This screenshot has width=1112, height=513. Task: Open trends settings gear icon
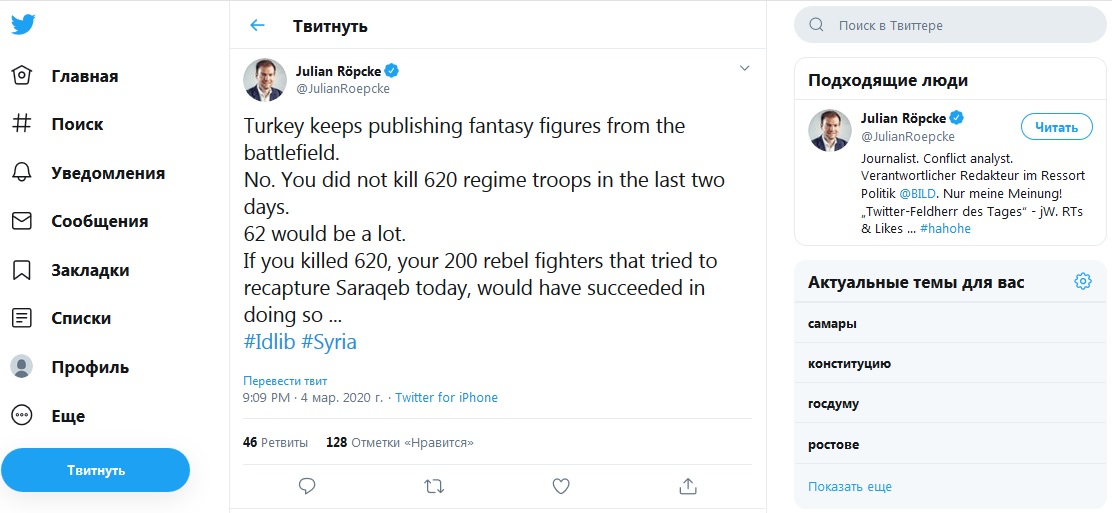[1082, 282]
